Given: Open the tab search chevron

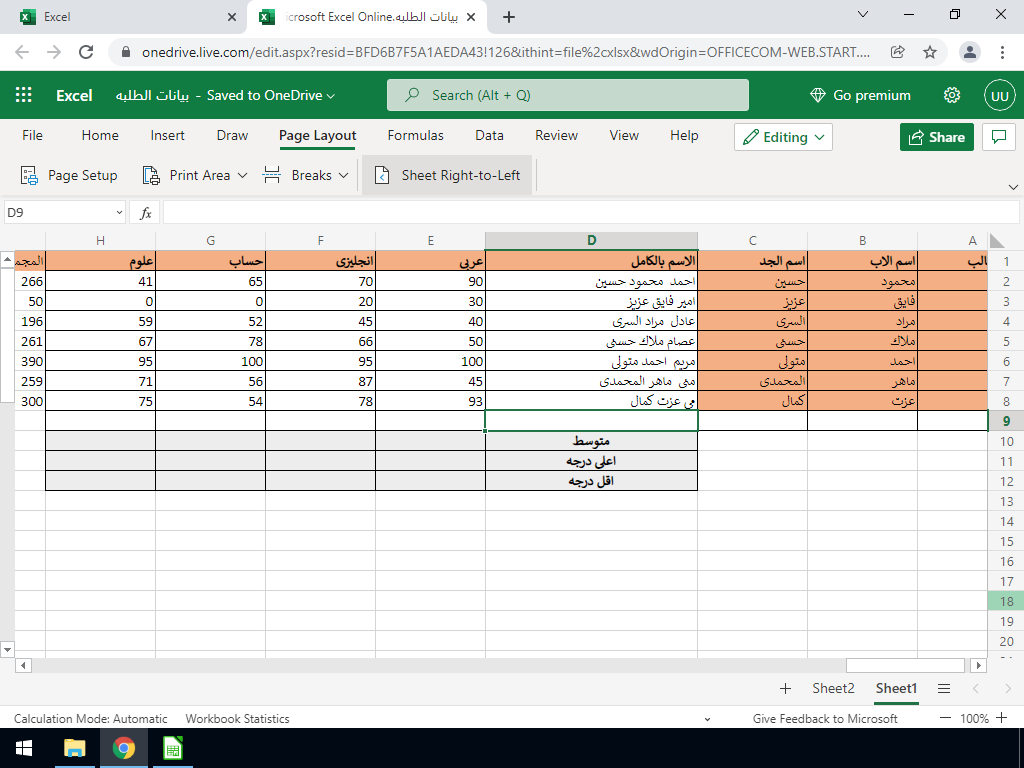Looking at the screenshot, I should click(x=863, y=14).
